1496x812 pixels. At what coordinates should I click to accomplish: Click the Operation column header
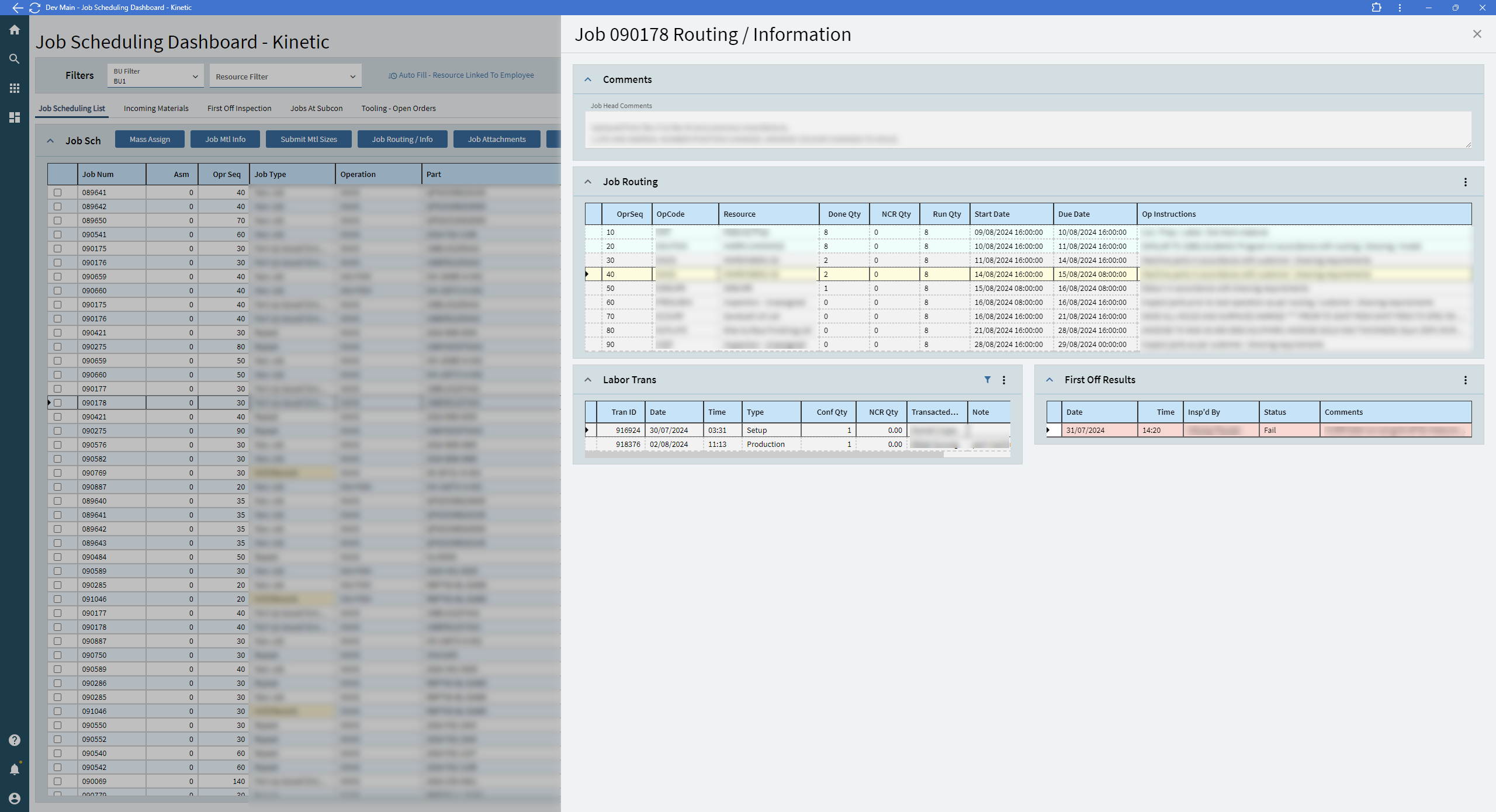click(379, 174)
